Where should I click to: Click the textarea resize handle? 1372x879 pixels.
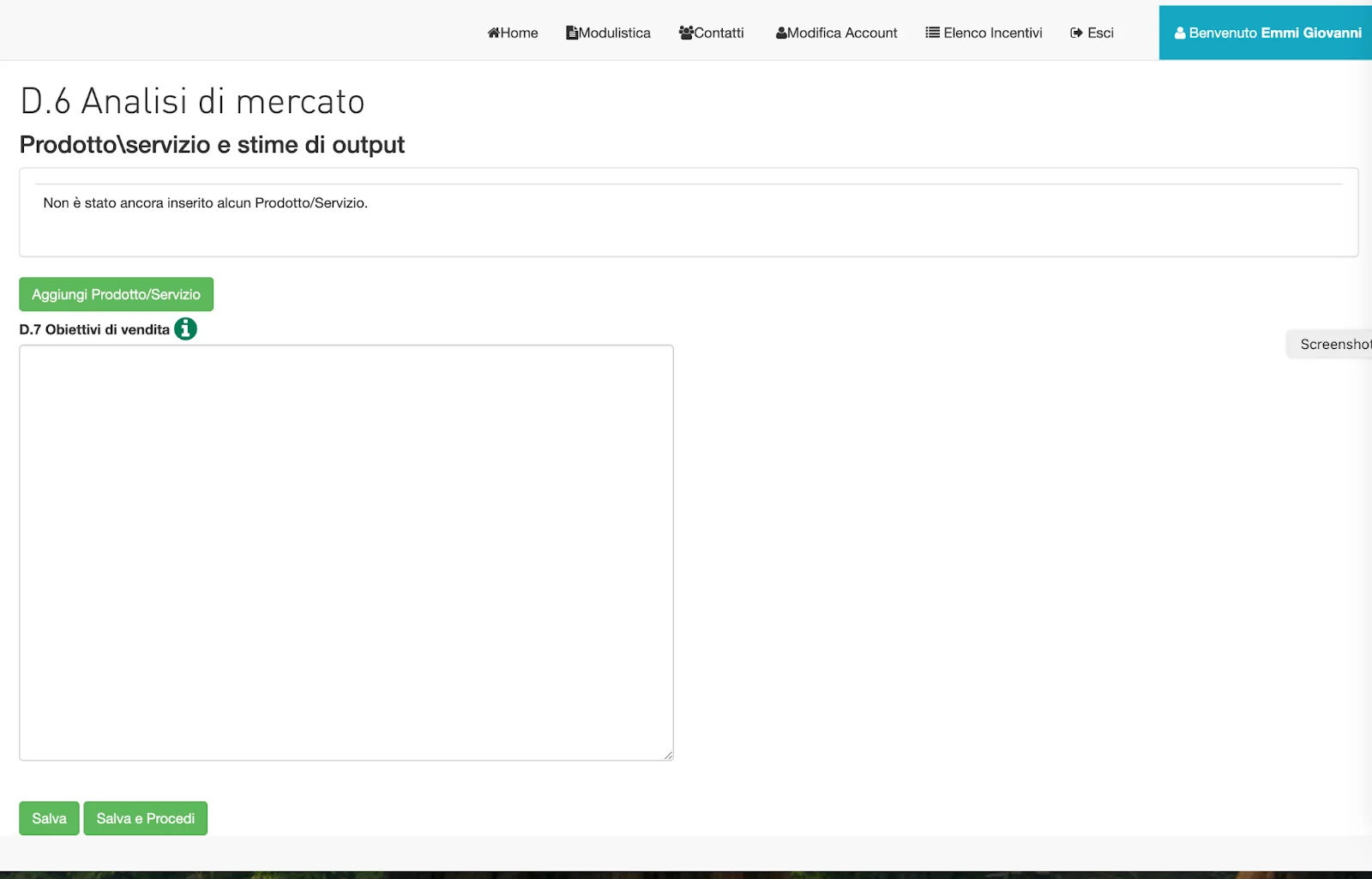tap(668, 754)
